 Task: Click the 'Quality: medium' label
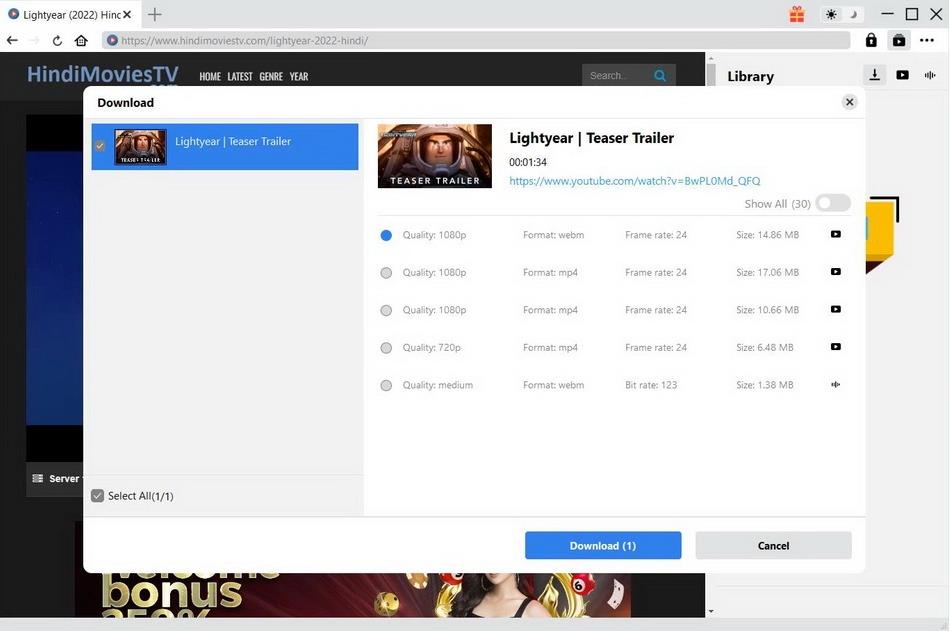pyautogui.click(x=437, y=385)
